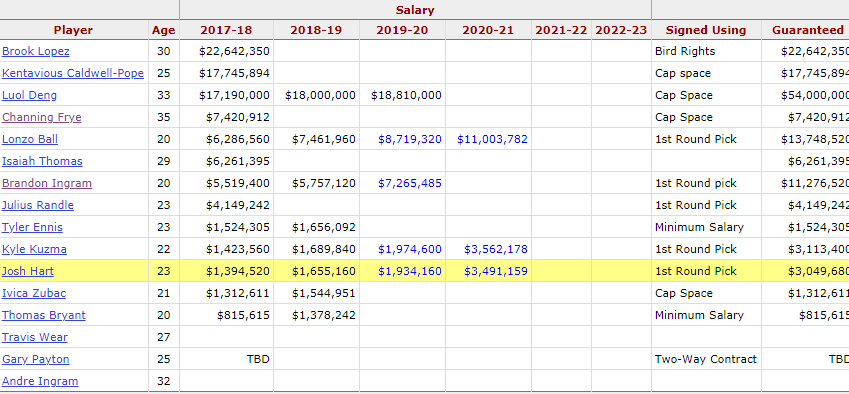Open Josh Hart in highlighted row
Viewport: 849px width, 394px height.
28,271
